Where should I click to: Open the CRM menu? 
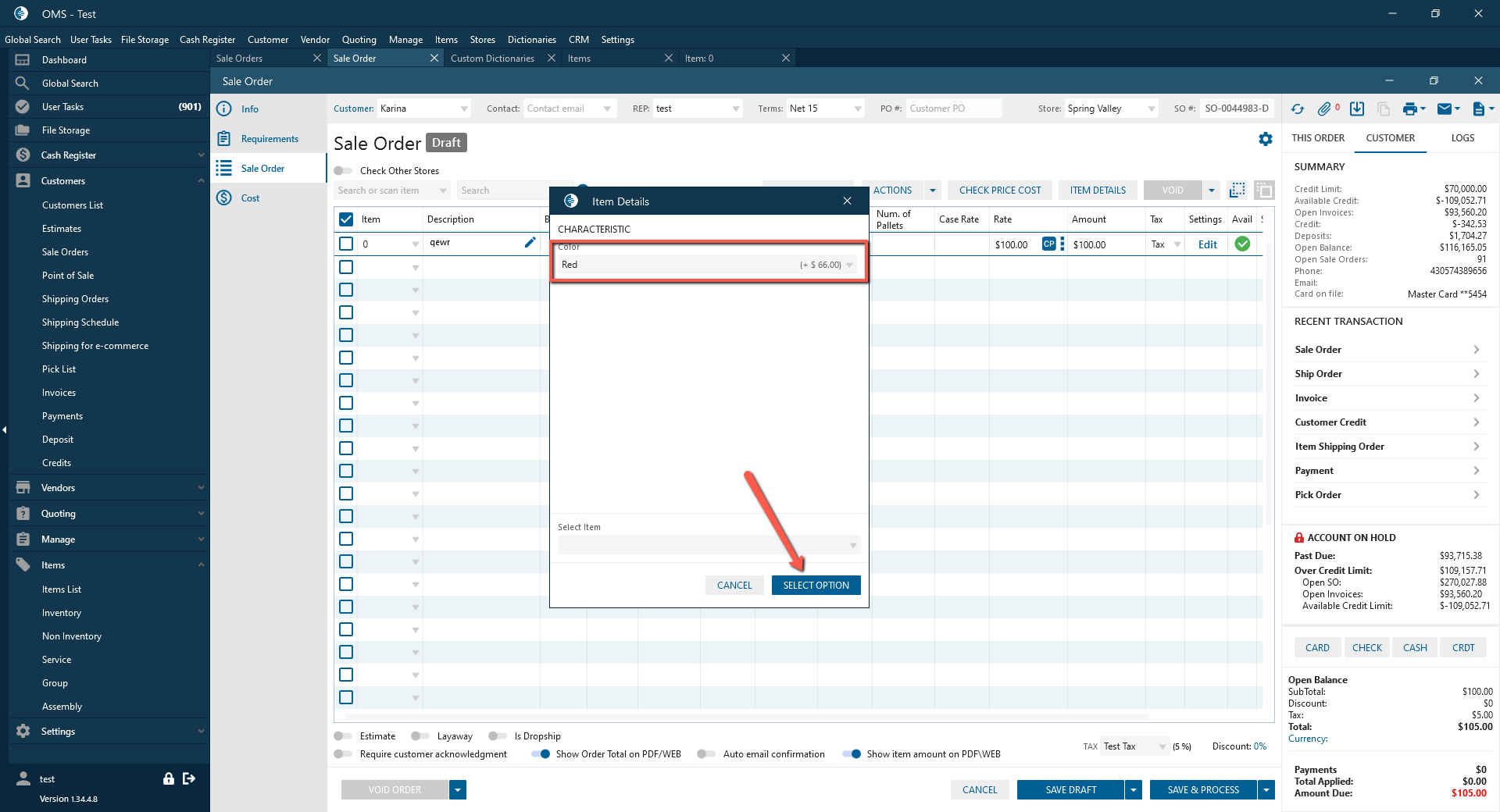click(x=579, y=40)
